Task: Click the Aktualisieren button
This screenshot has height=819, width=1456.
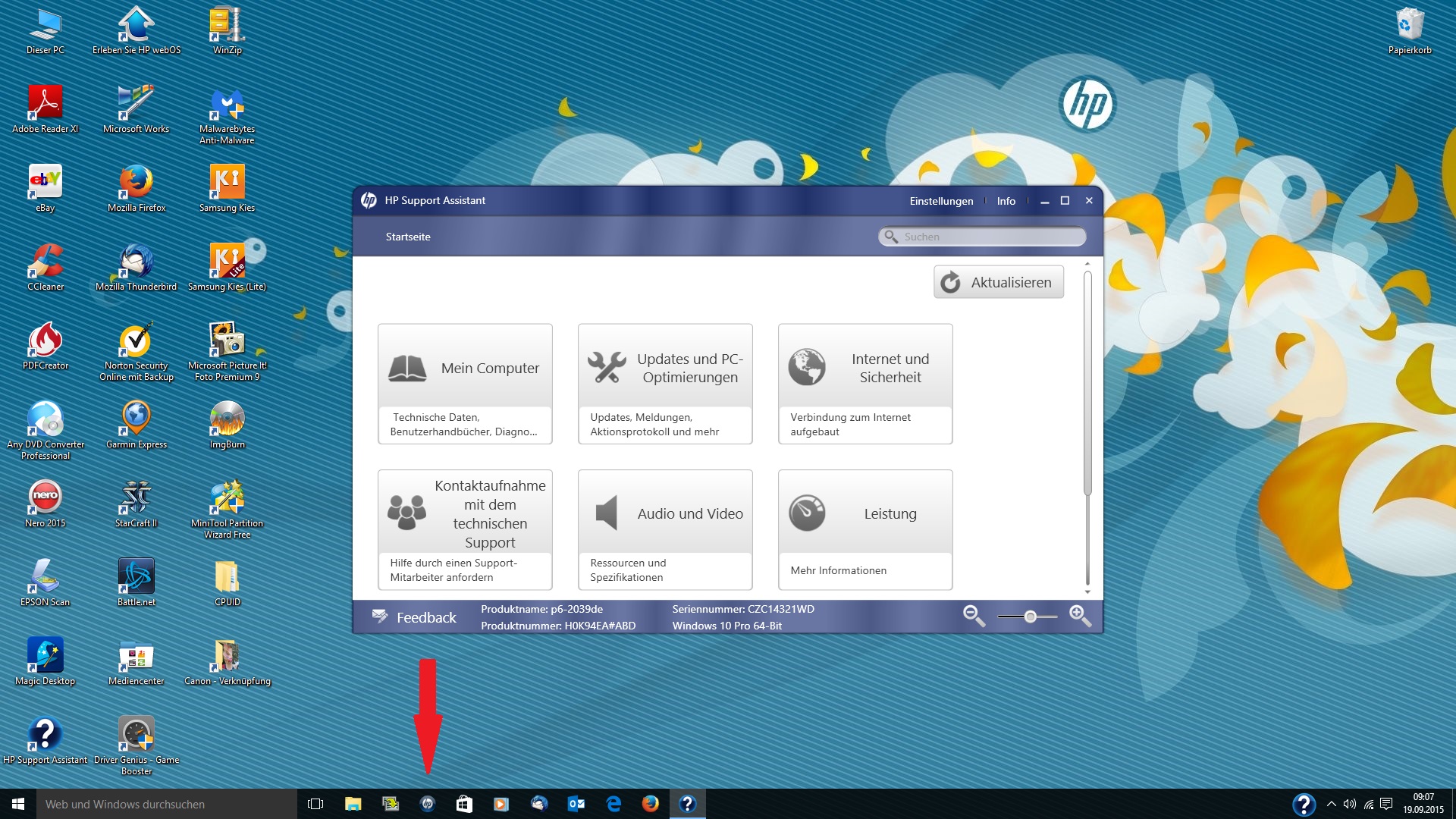Action: click(999, 282)
